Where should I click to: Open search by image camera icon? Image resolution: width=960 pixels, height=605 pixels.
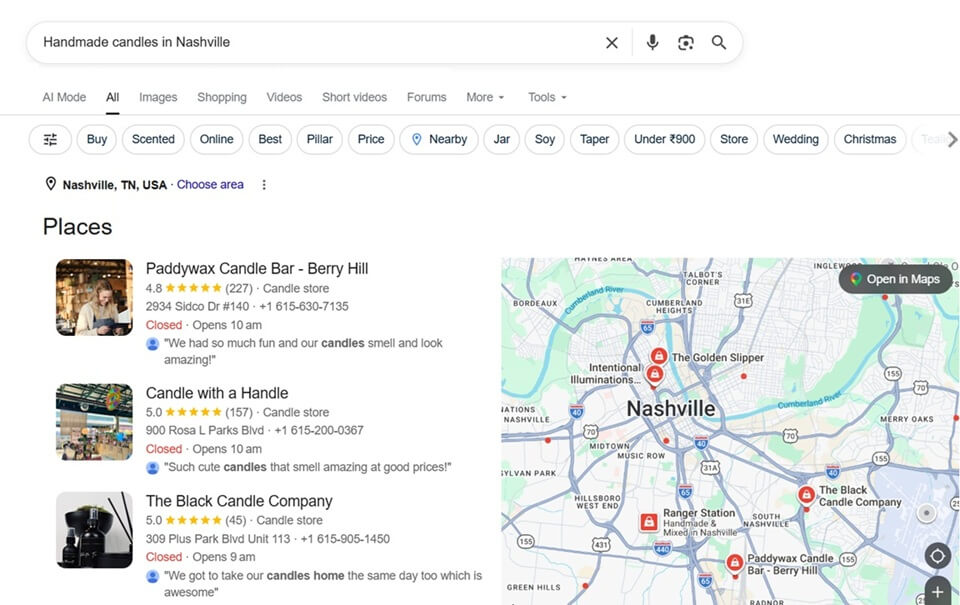(686, 43)
